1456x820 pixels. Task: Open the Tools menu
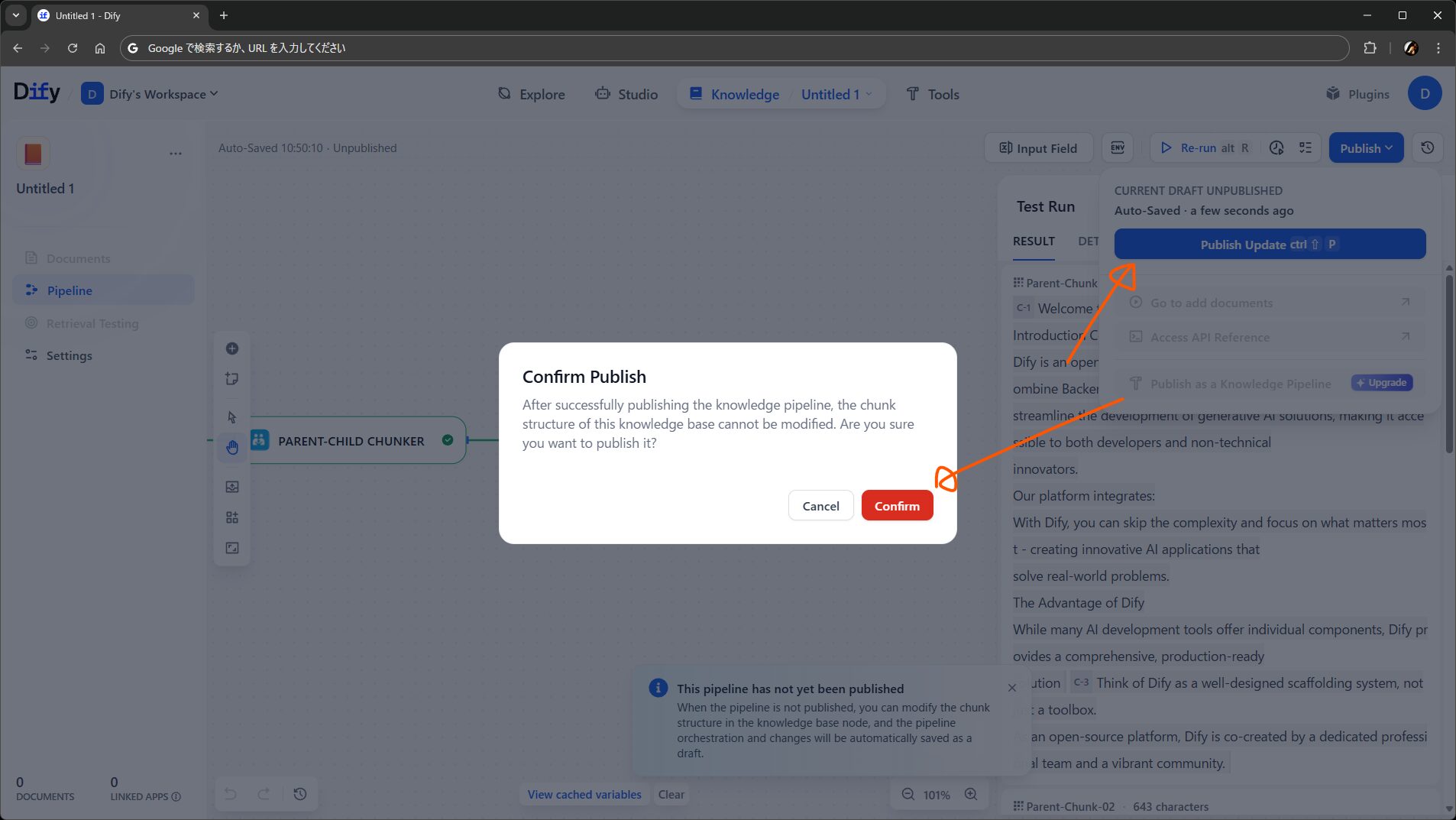[932, 94]
